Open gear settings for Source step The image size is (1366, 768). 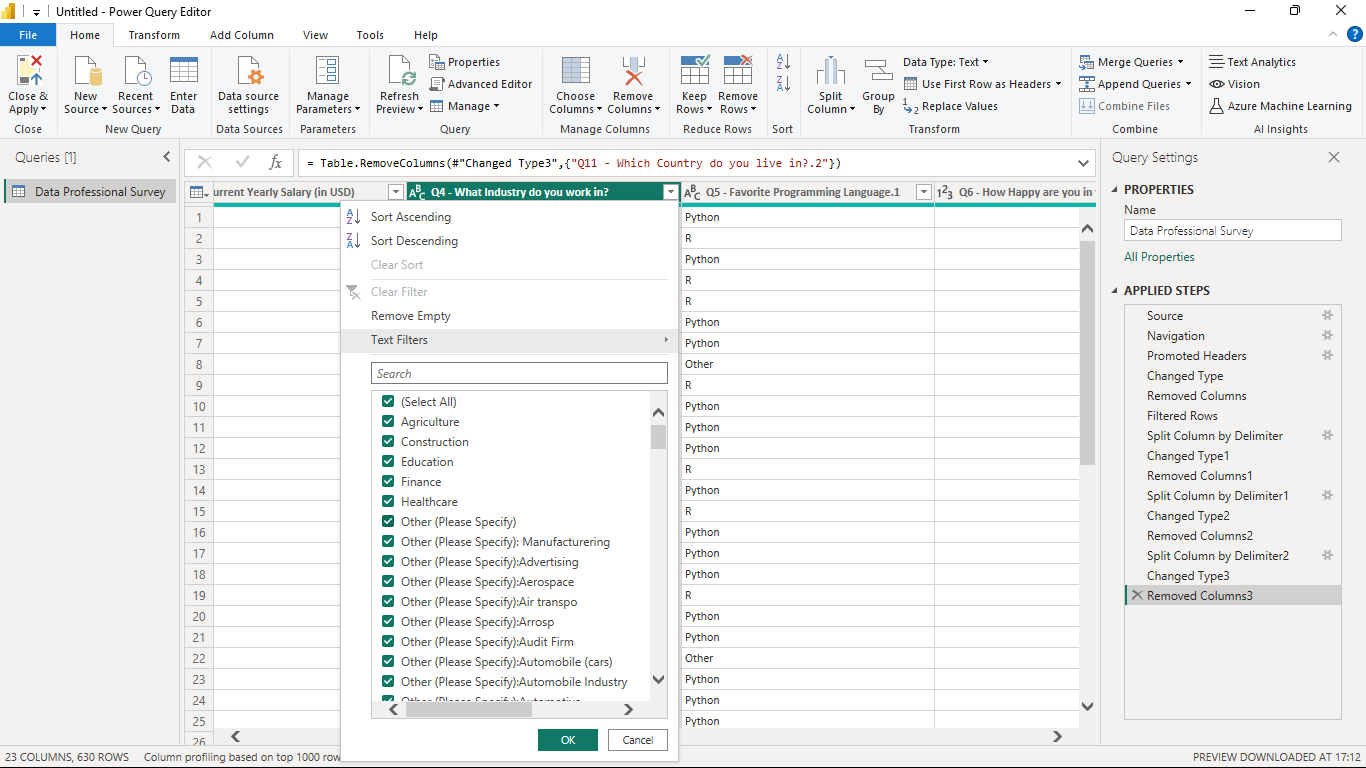click(1328, 316)
